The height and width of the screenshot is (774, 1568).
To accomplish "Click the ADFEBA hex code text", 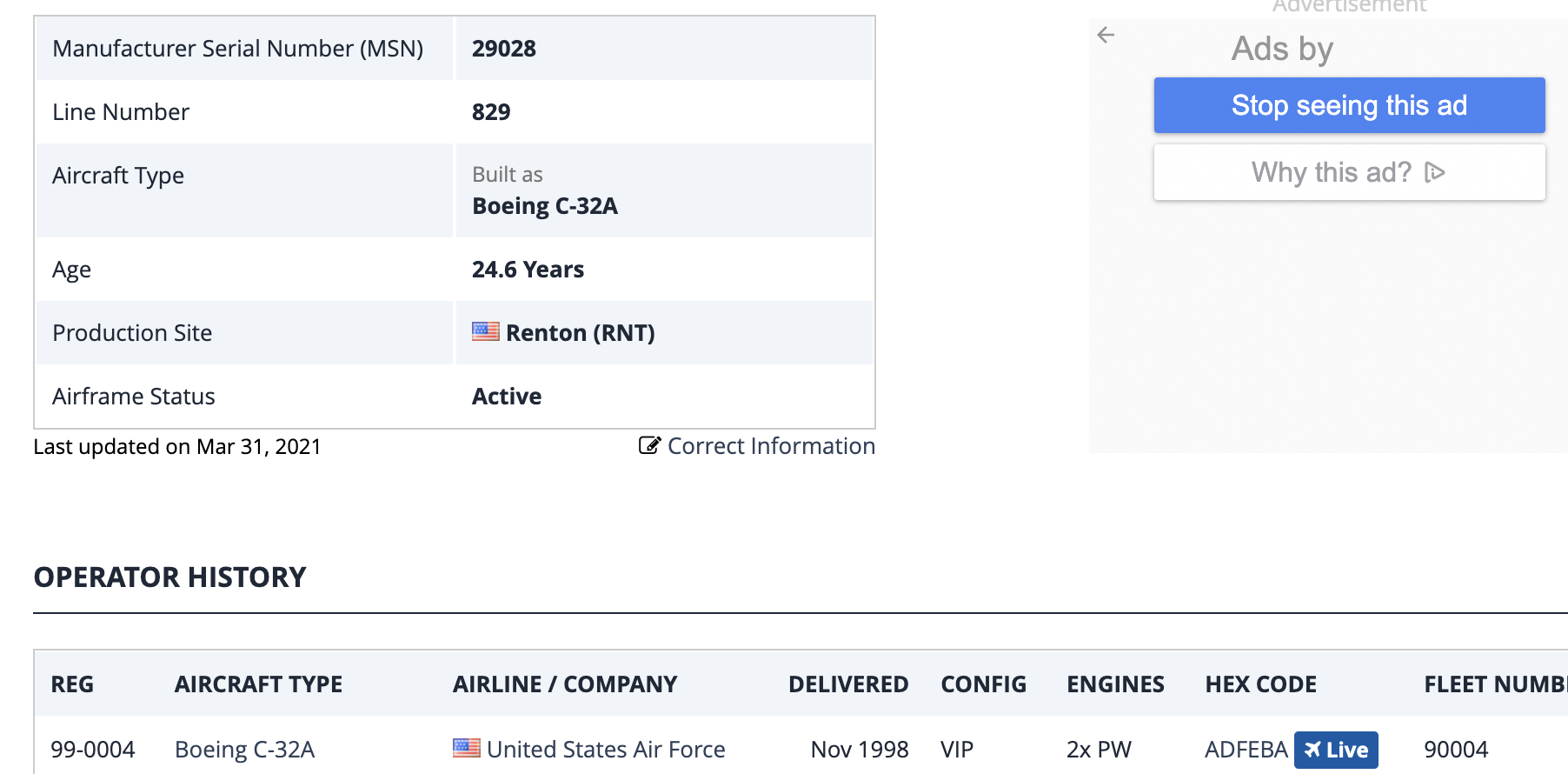I will pyautogui.click(x=1246, y=749).
